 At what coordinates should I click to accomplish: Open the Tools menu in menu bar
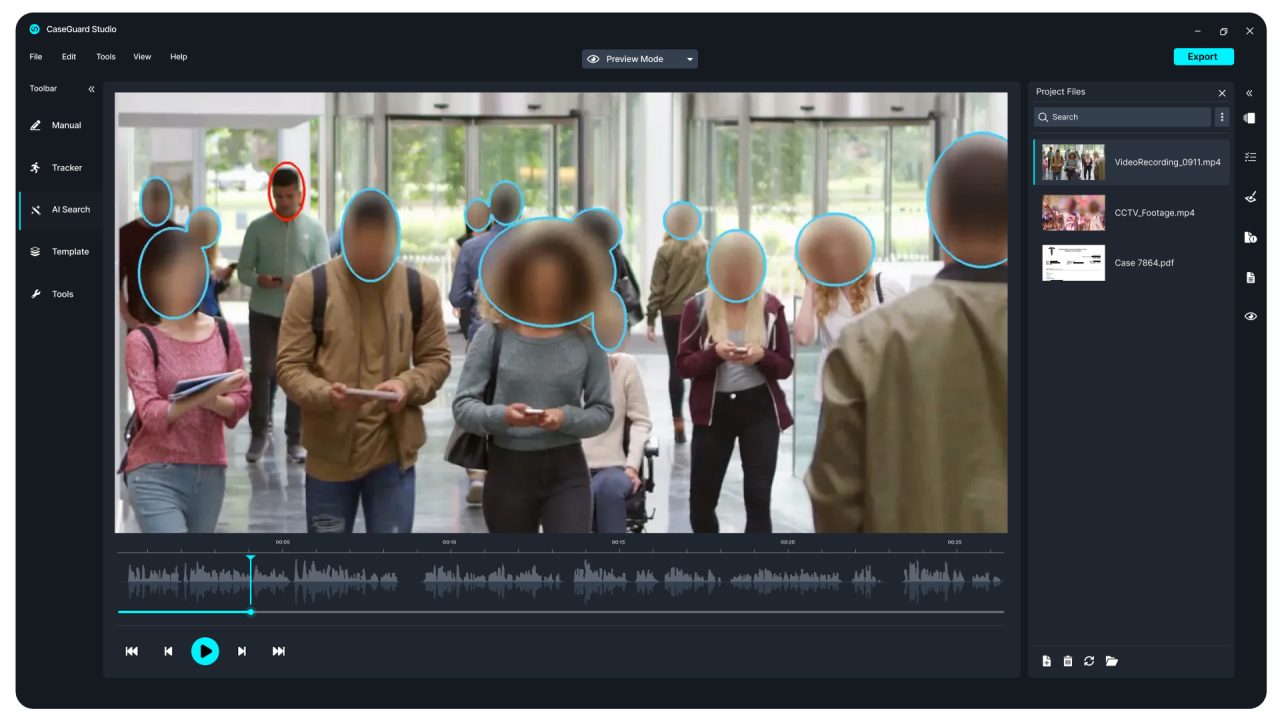[x=106, y=57]
